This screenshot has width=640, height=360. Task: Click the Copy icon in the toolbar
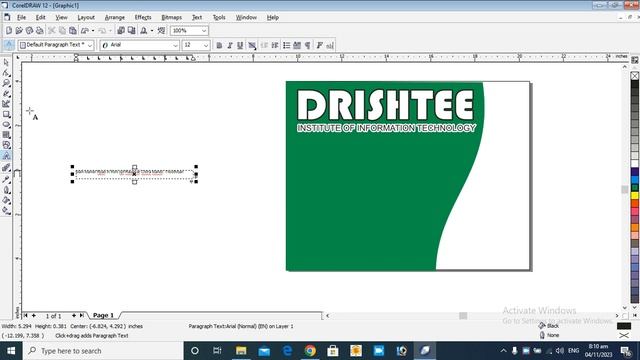tap(62, 31)
